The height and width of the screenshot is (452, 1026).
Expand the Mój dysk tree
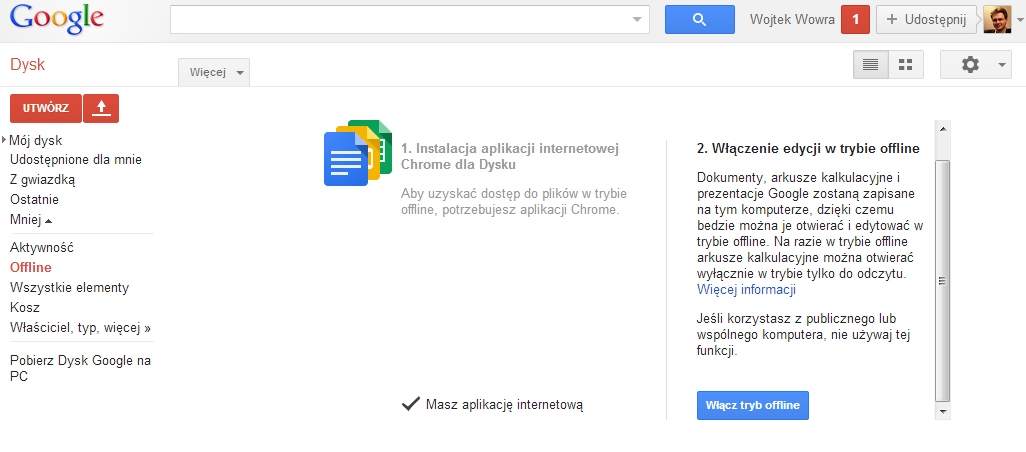pos(5,140)
